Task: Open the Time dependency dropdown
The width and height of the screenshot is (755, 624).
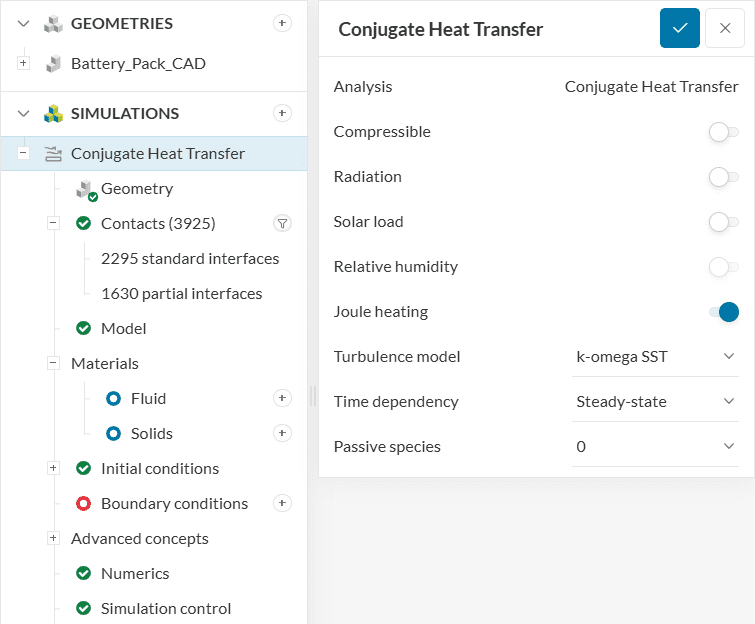Action: [655, 401]
